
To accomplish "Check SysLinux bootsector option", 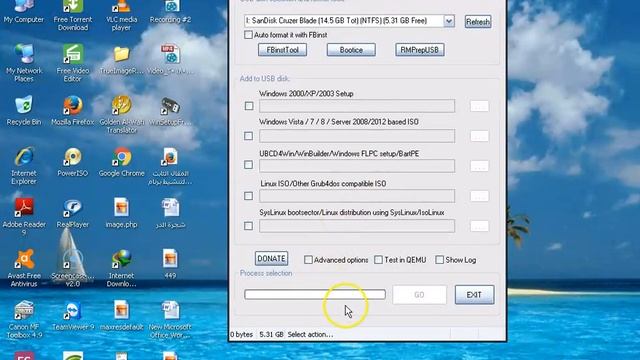I will click(x=248, y=226).
